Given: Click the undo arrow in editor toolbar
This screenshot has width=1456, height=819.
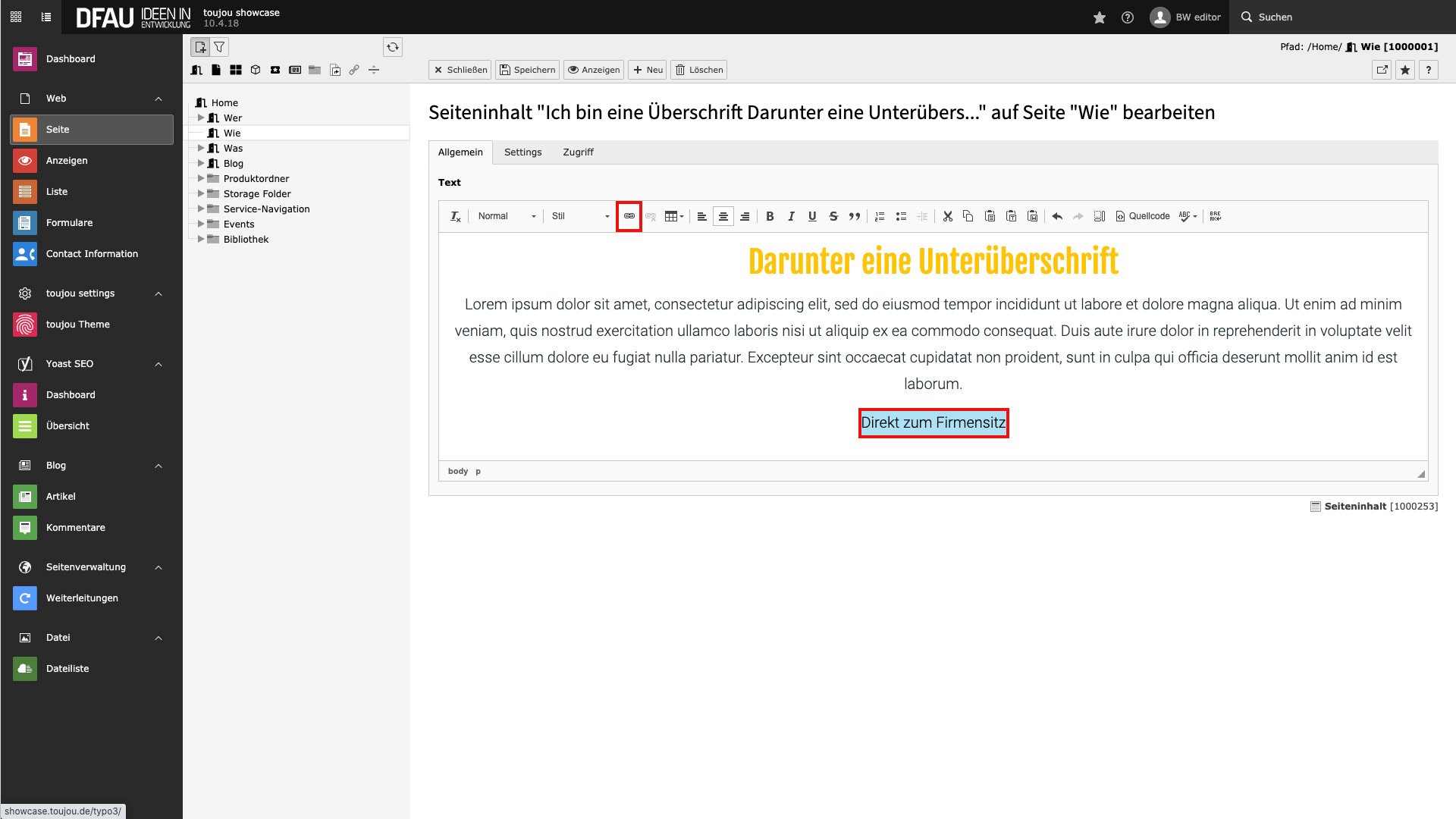Looking at the screenshot, I should pos(1056,216).
